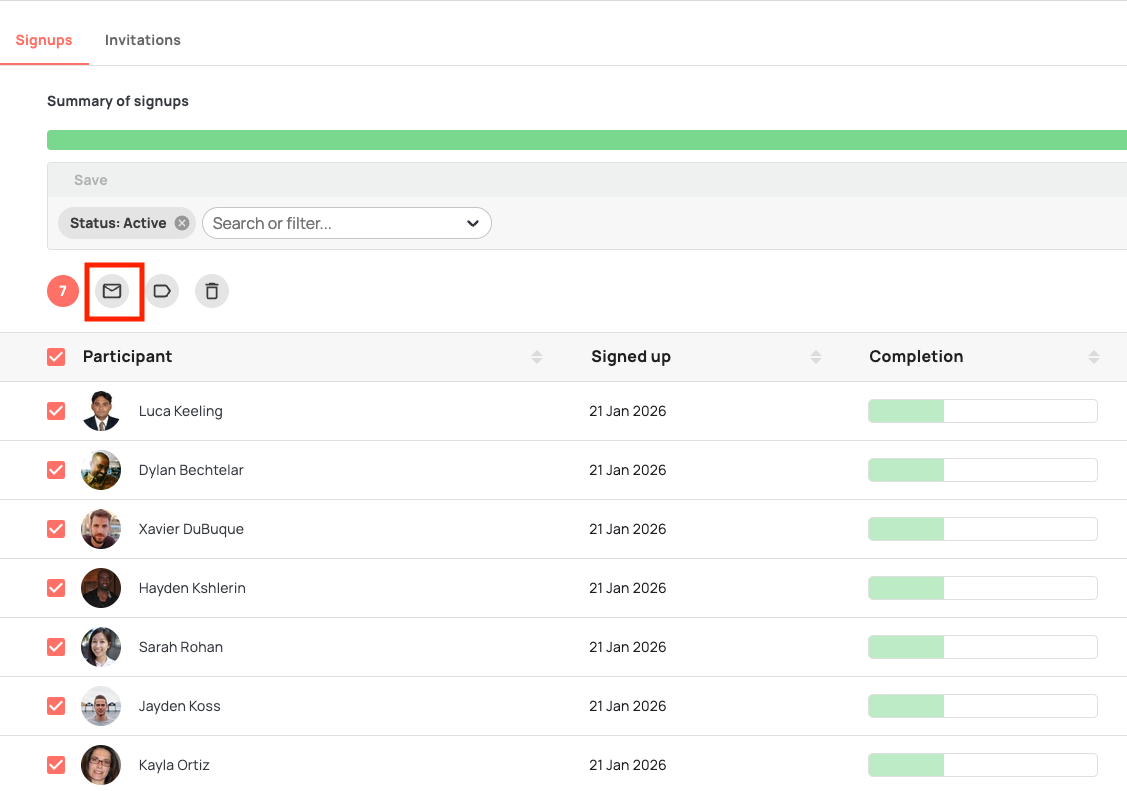Uncheck Dylan Bechtelar's checkbox
This screenshot has width=1127, height=791.
56,470
